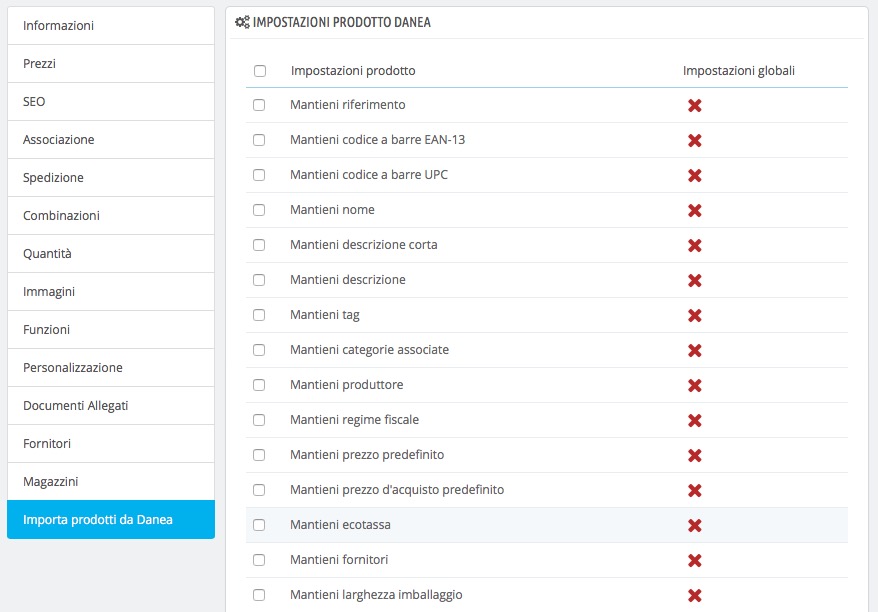The image size is (878, 612).
Task: Open the Quantità tab
Action: pyautogui.click(x=111, y=254)
